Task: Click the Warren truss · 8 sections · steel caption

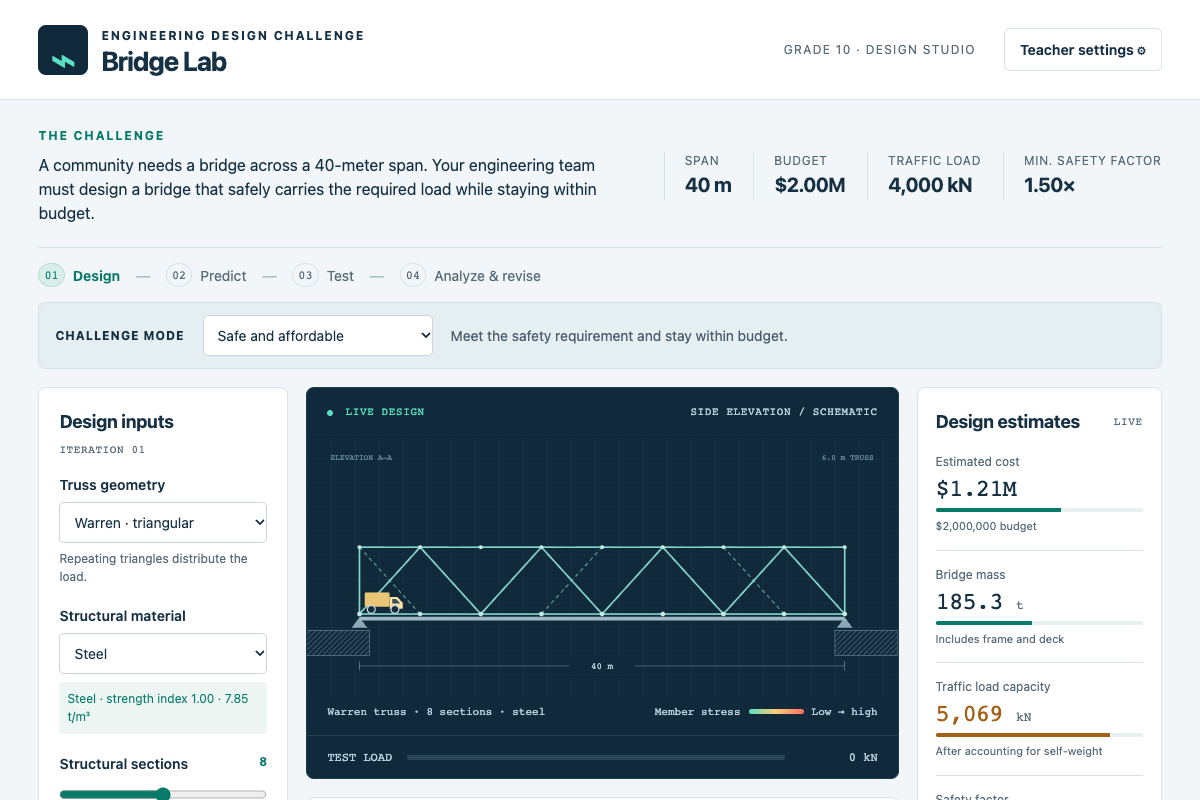Action: (x=436, y=712)
